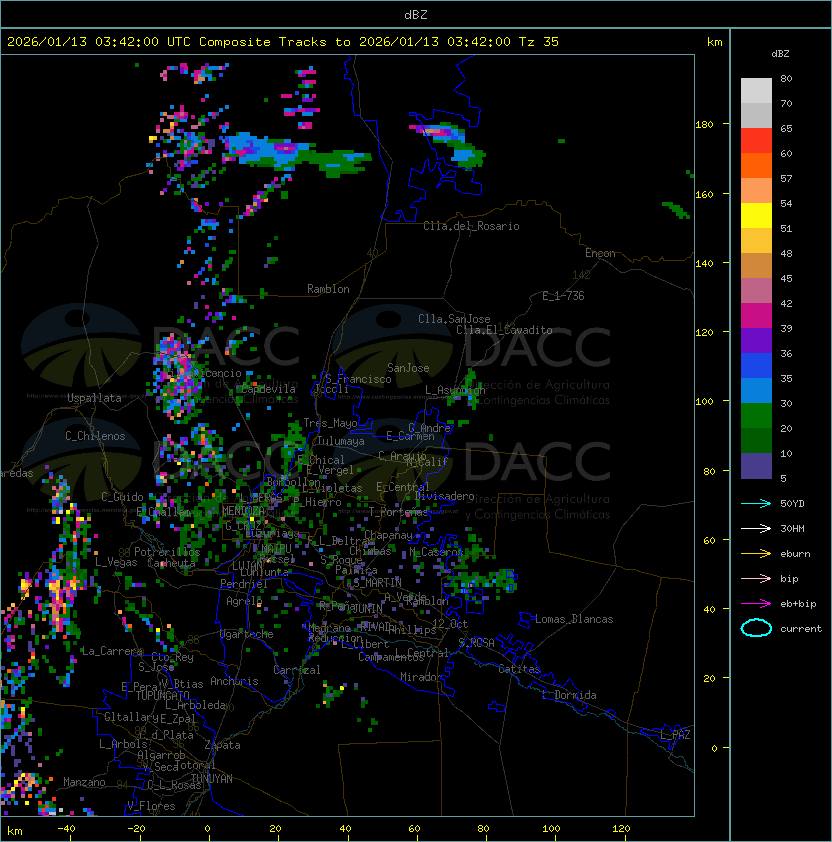
Task: Click the cyan 50YD arrow in legend
Action: click(x=756, y=503)
